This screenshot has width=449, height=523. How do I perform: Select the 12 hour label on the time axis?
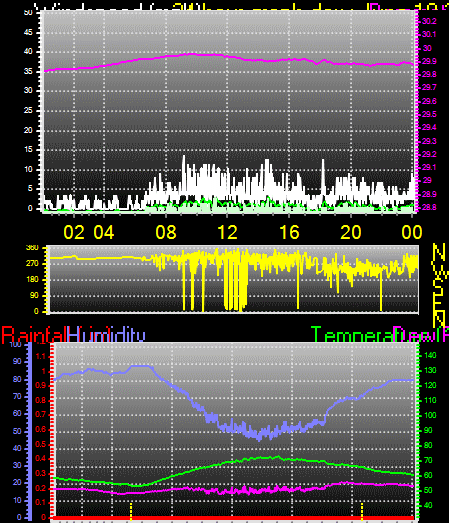tap(228, 232)
